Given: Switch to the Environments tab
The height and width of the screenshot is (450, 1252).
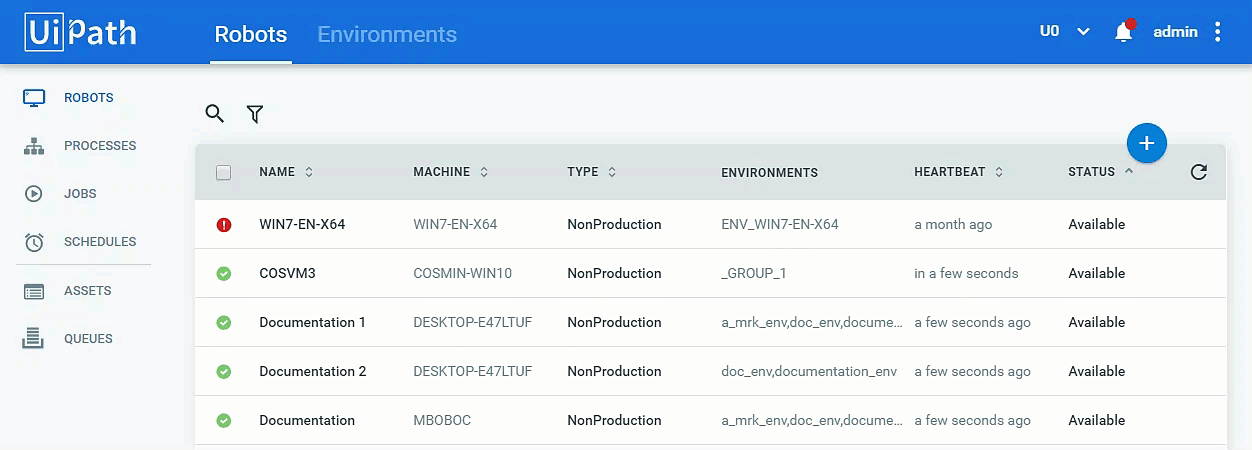Looking at the screenshot, I should tap(387, 34).
